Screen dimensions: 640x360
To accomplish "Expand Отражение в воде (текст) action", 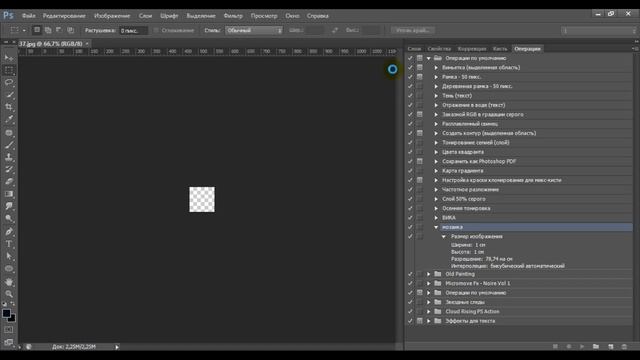I will pos(436,105).
